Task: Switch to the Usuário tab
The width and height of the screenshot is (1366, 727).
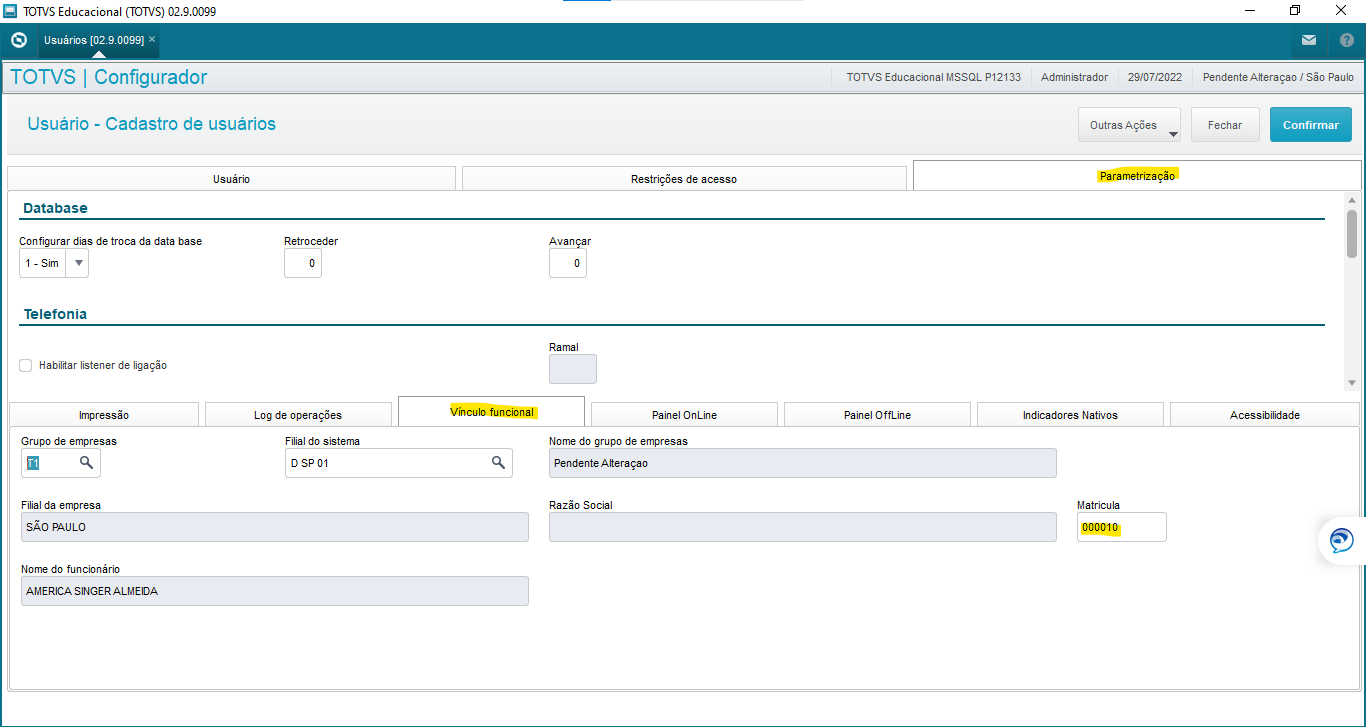Action: click(232, 179)
